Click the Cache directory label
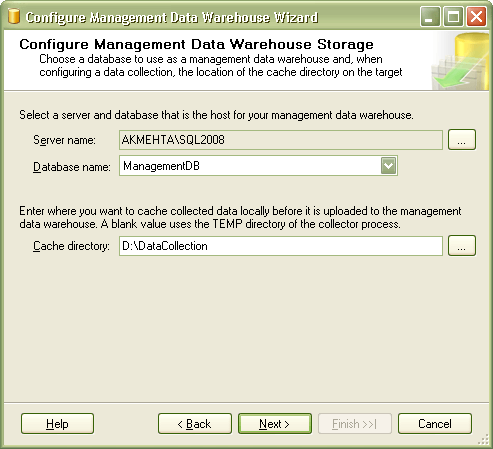 pos(71,246)
